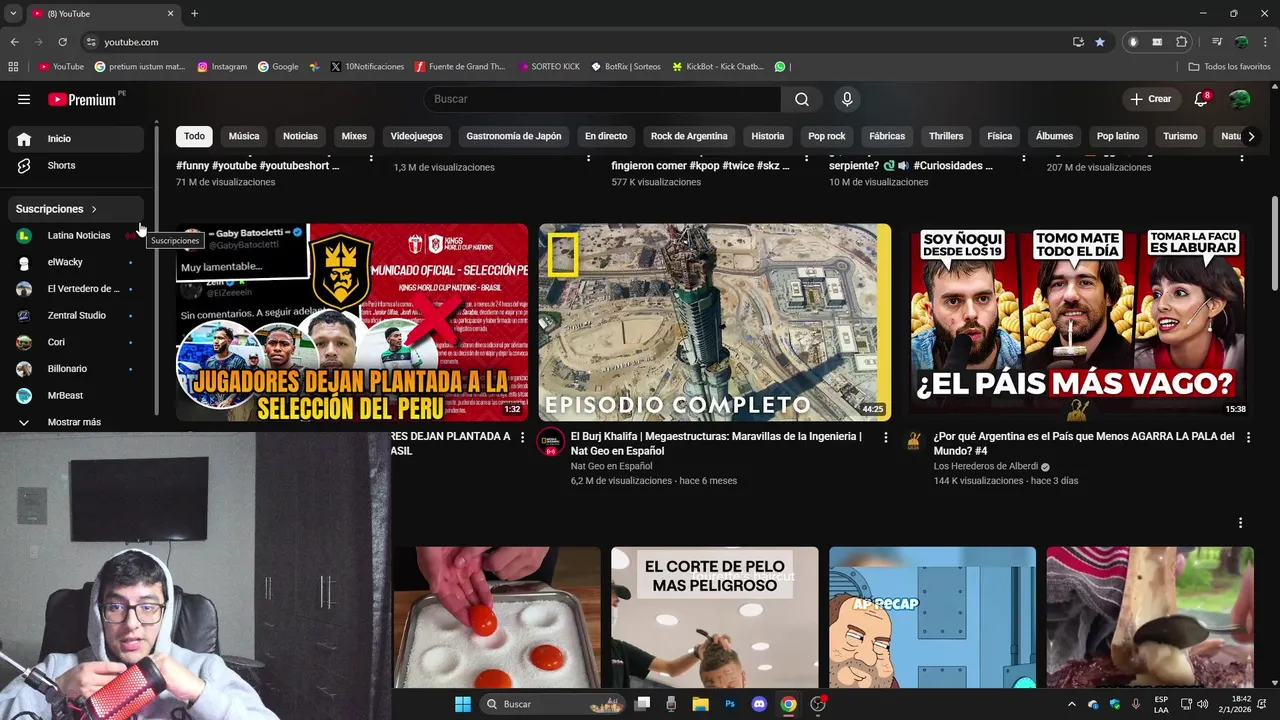Select the Música filter chip
Screen dimensions: 1280x720
244,136
